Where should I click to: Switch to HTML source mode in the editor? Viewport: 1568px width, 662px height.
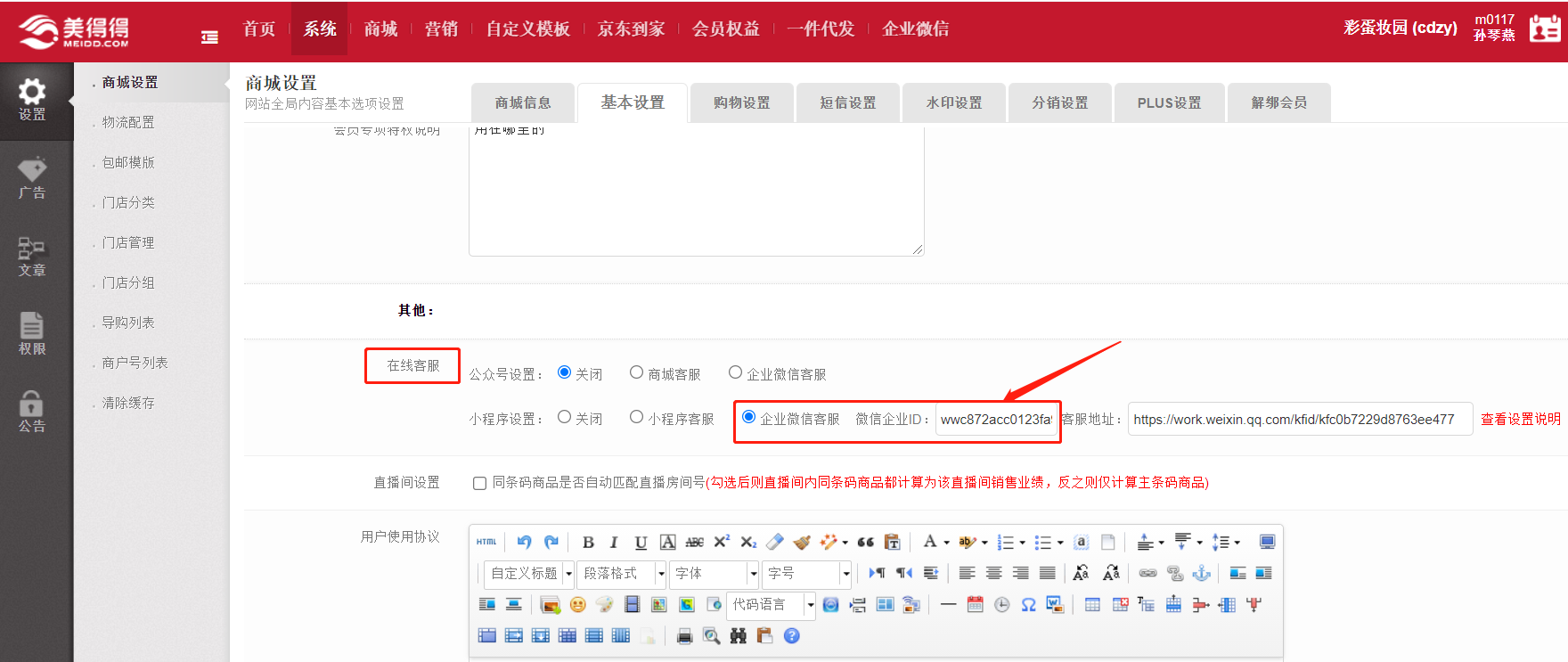coord(486,542)
